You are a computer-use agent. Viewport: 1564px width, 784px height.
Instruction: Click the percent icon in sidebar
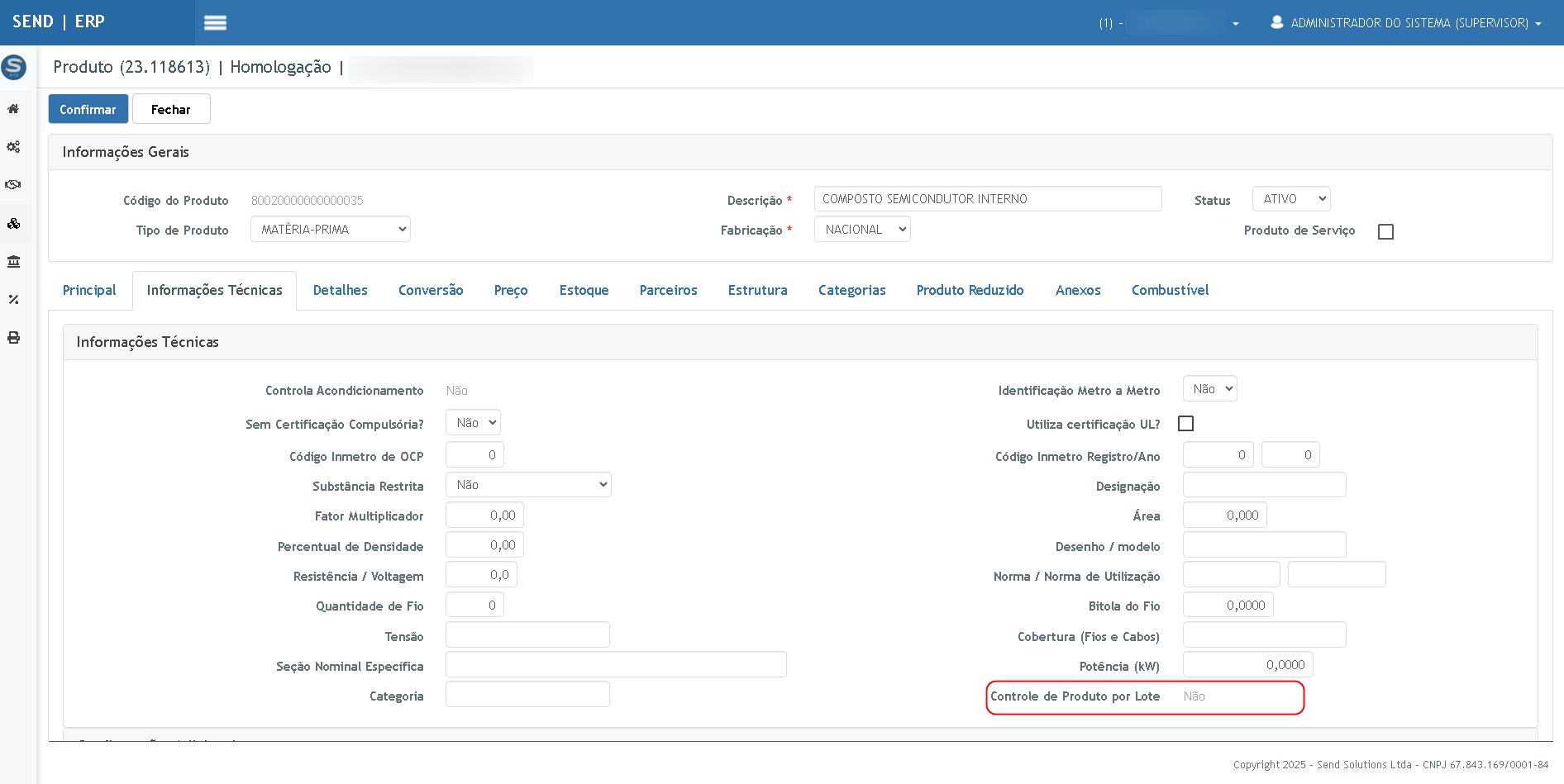click(x=13, y=300)
